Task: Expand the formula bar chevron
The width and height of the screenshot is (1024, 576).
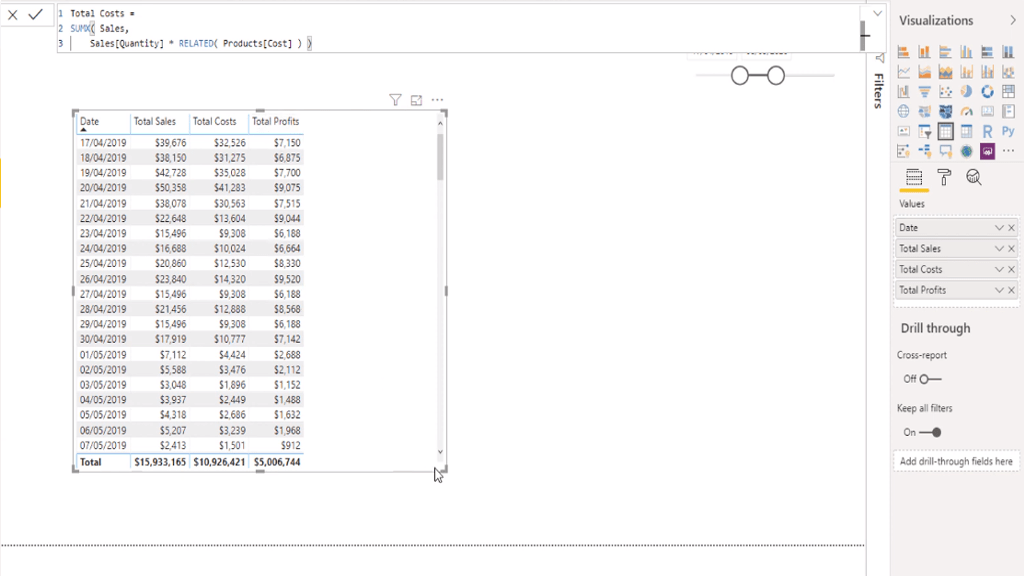Action: coord(877,13)
